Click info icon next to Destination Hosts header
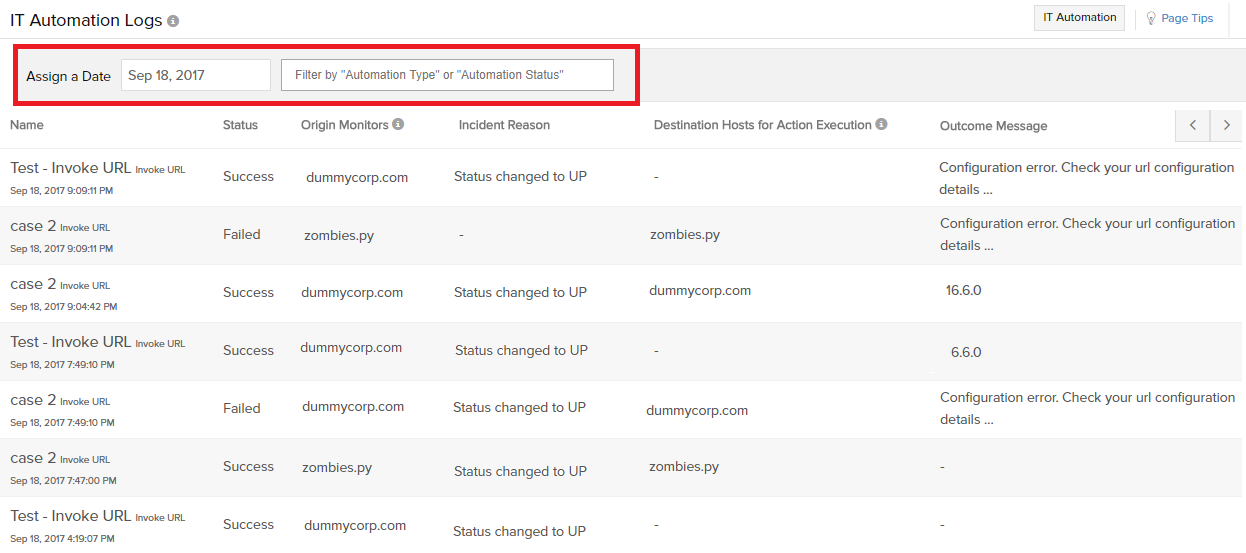 click(881, 125)
